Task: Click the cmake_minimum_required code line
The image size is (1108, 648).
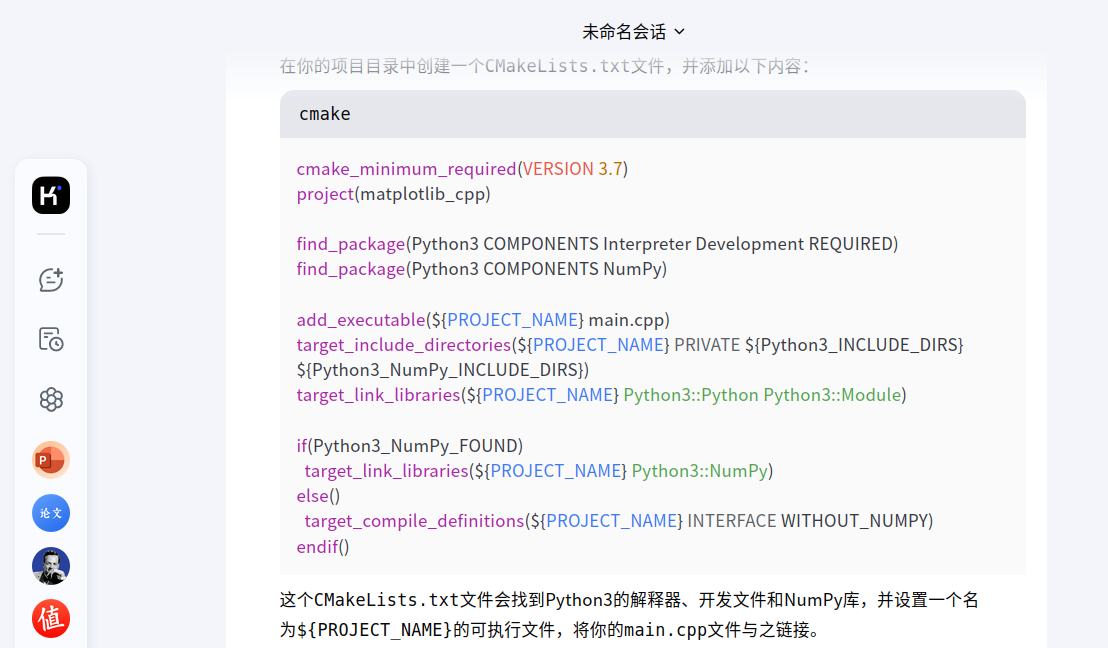Action: point(460,168)
